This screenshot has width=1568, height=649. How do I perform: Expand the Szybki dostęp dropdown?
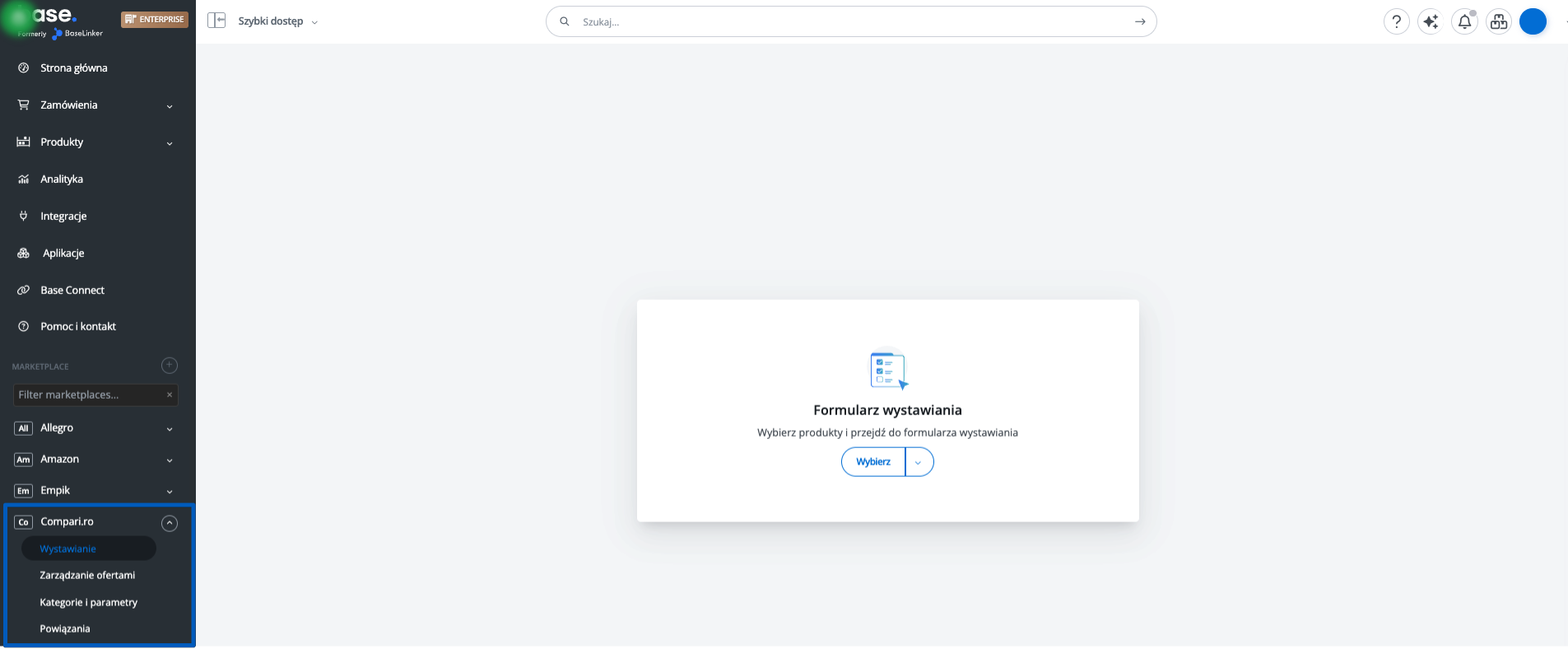tap(277, 21)
